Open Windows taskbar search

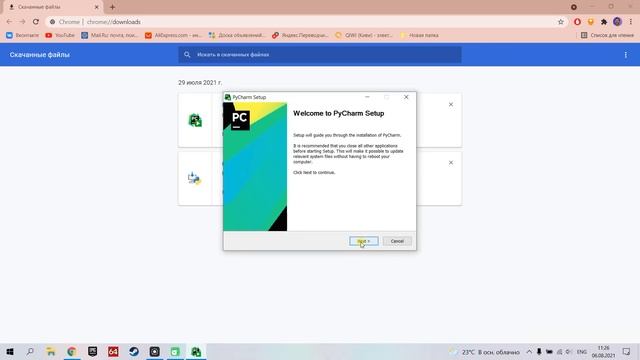click(30, 351)
